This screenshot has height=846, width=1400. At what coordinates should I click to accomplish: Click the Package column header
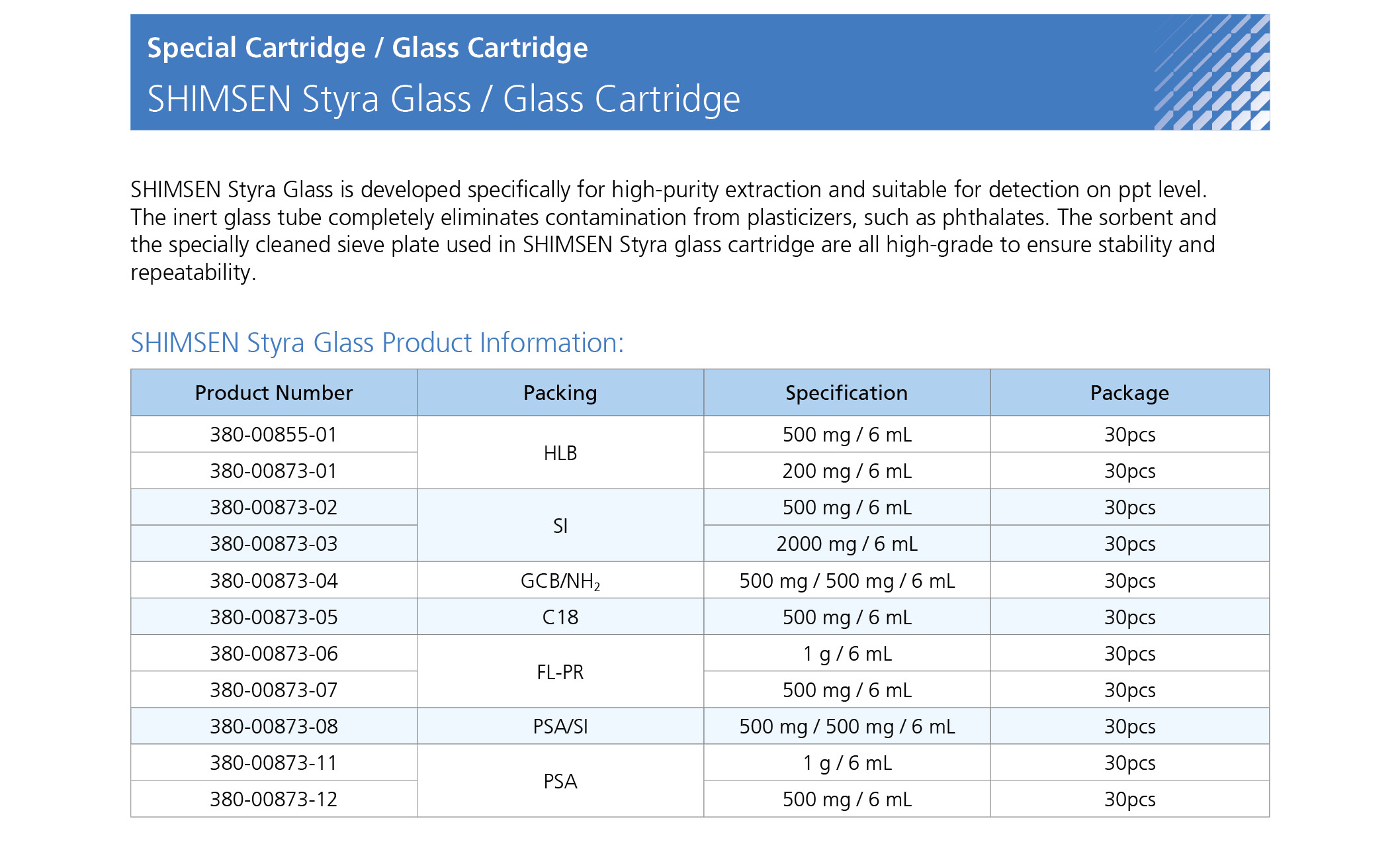(x=1129, y=393)
